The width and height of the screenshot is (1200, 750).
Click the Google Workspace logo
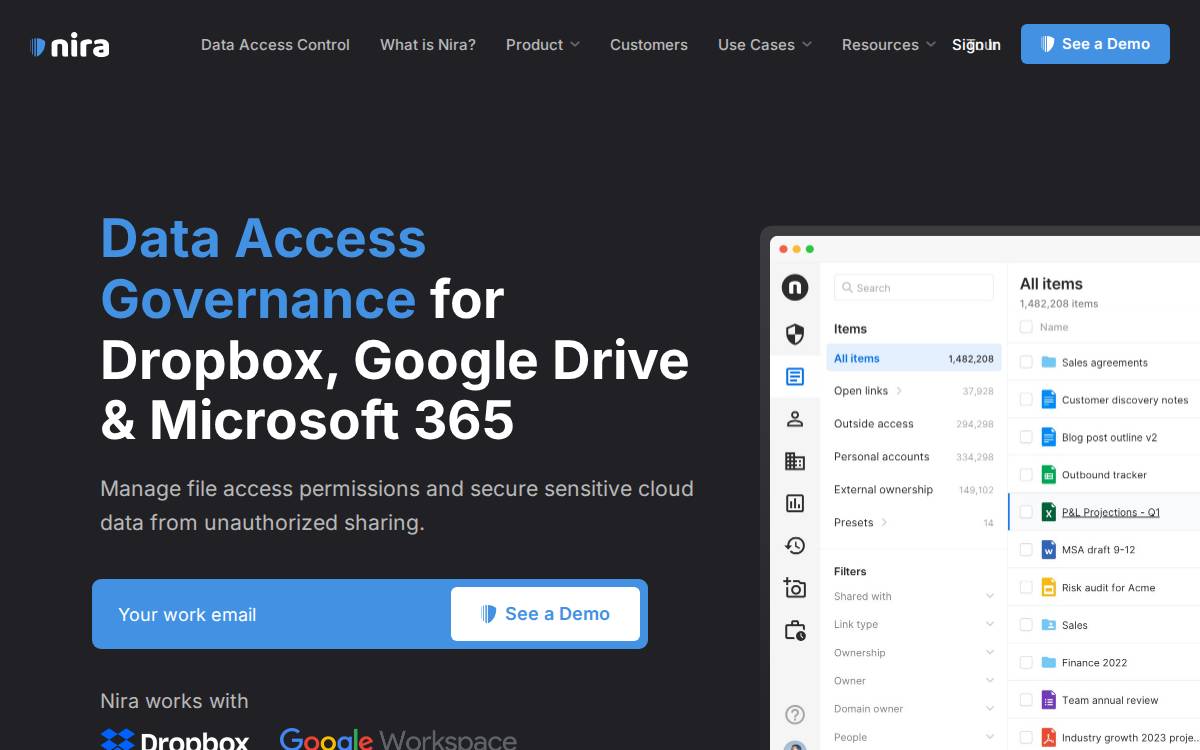coord(398,740)
